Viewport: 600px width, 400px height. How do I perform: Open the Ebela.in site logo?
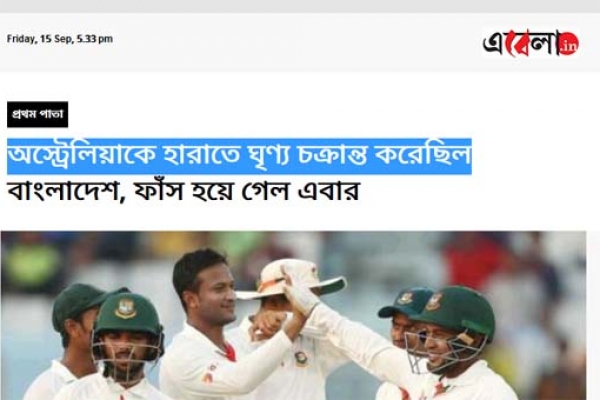coord(530,43)
